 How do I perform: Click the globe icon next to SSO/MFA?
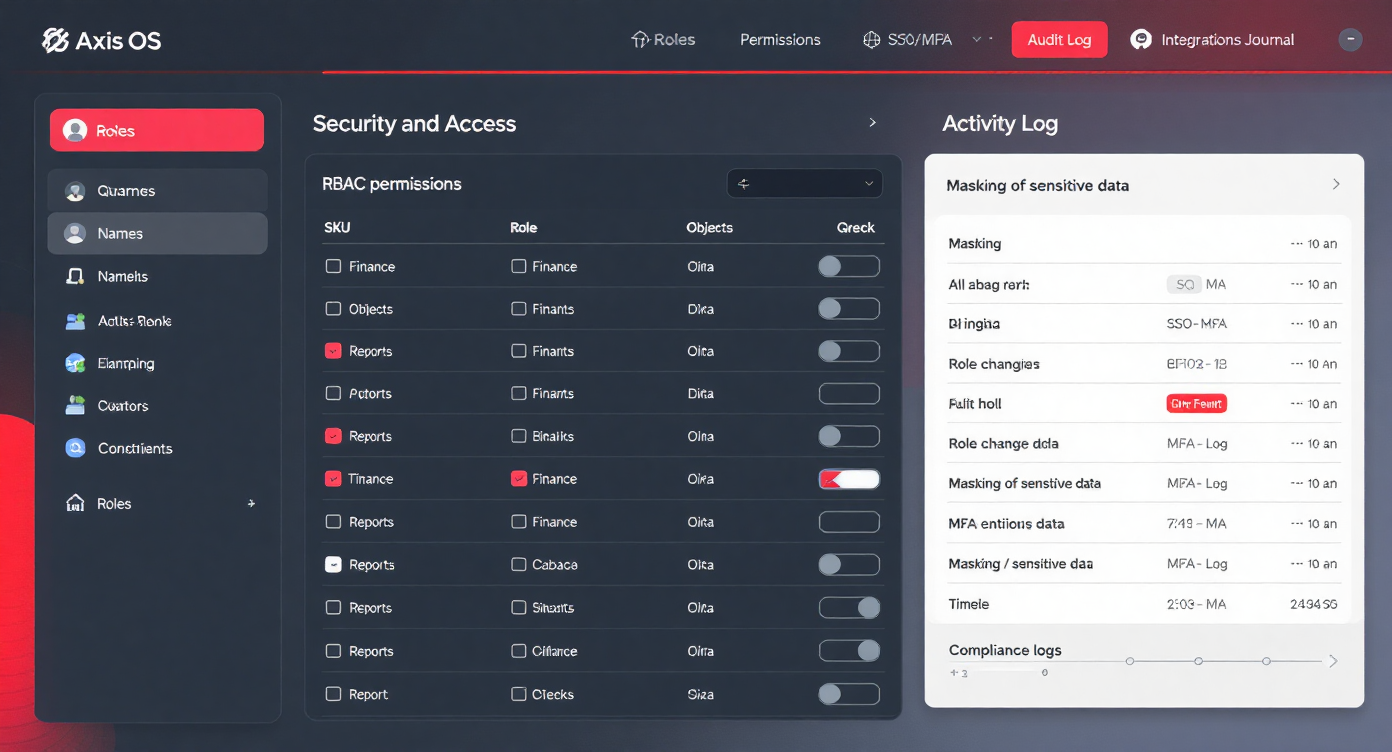pyautogui.click(x=871, y=40)
